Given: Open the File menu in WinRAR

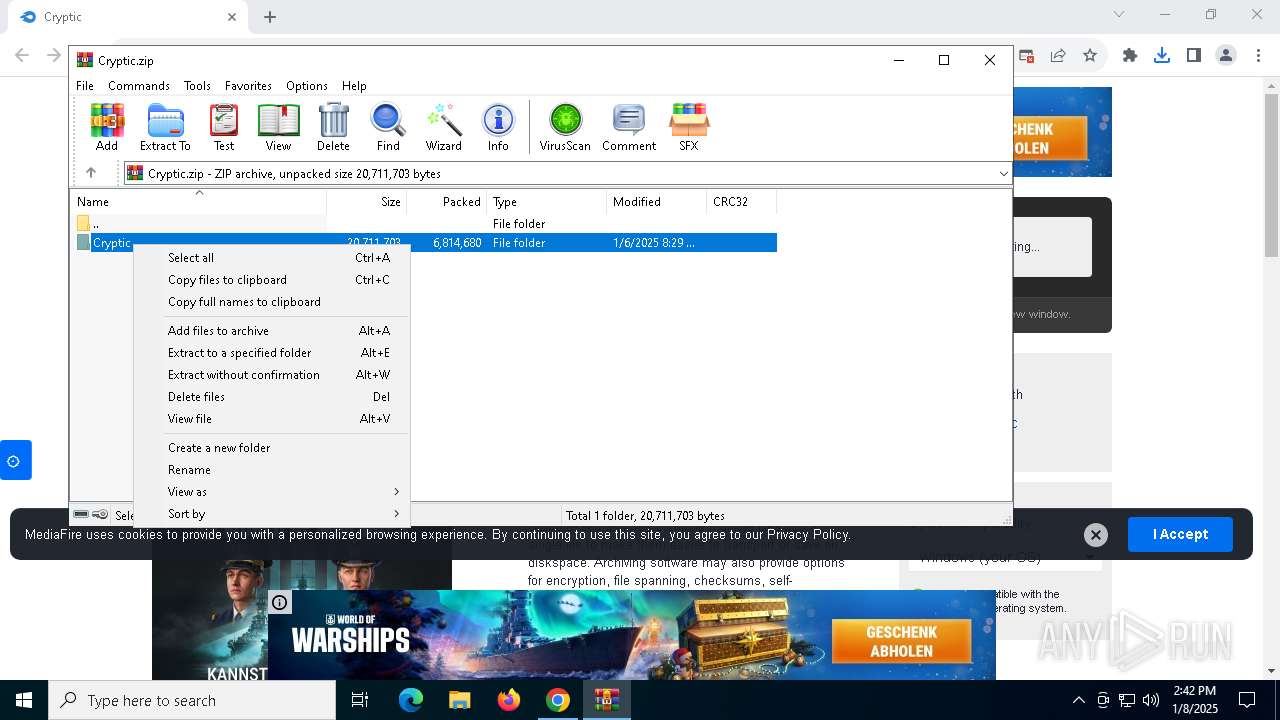Looking at the screenshot, I should tap(85, 86).
